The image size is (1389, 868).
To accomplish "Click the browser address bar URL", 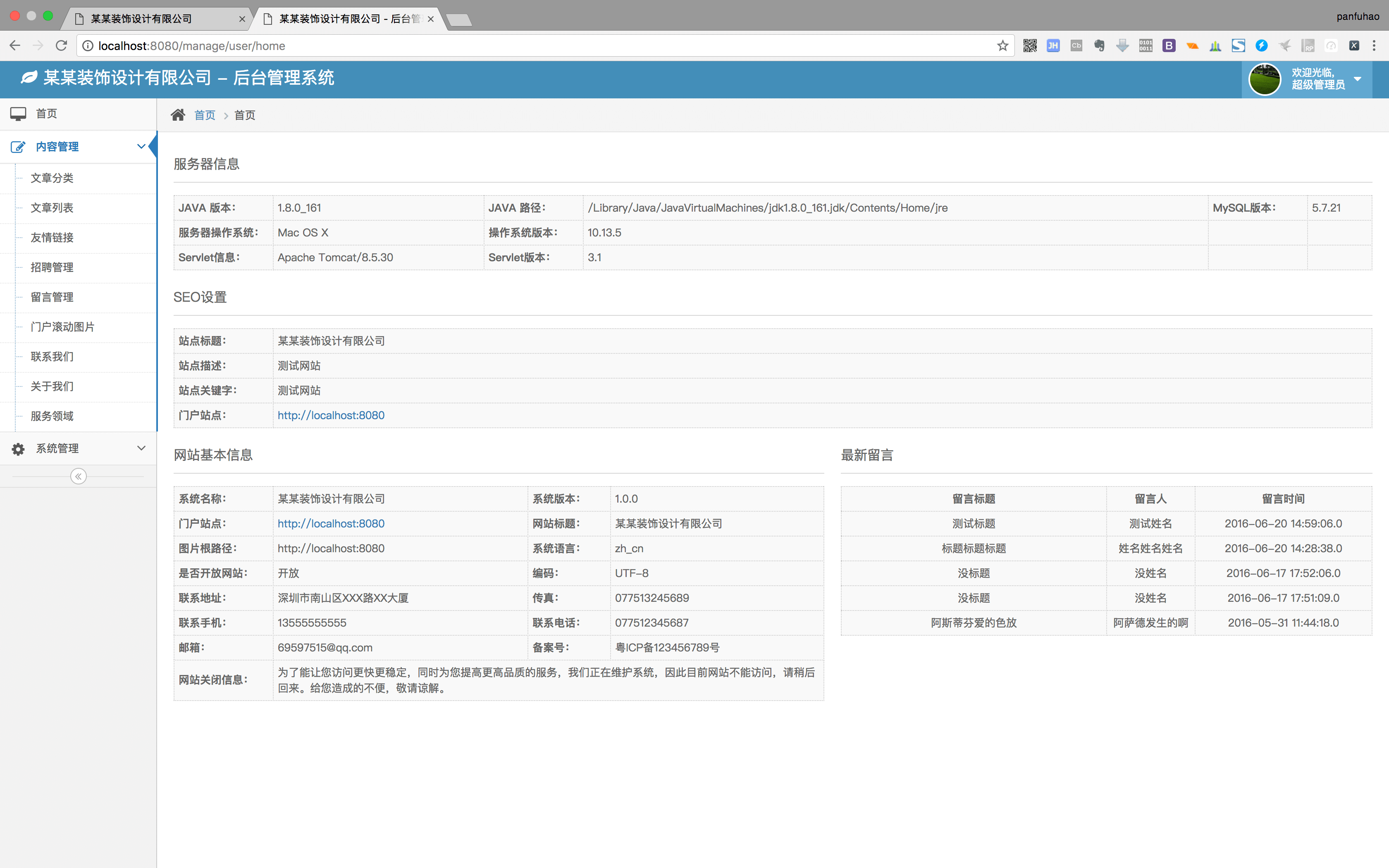I will (x=192, y=46).
